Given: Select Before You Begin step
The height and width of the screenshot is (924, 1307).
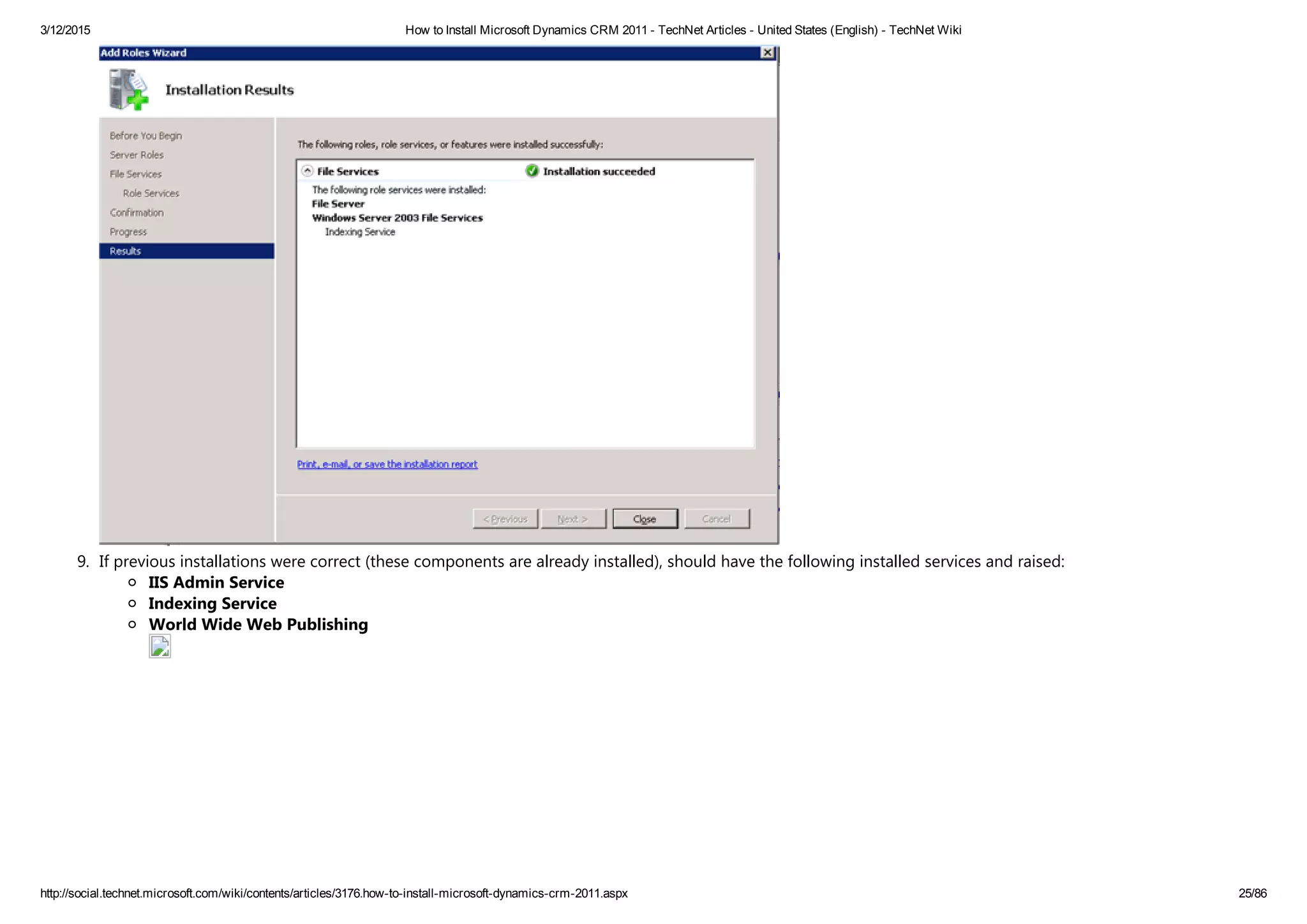Looking at the screenshot, I should coord(146,136).
